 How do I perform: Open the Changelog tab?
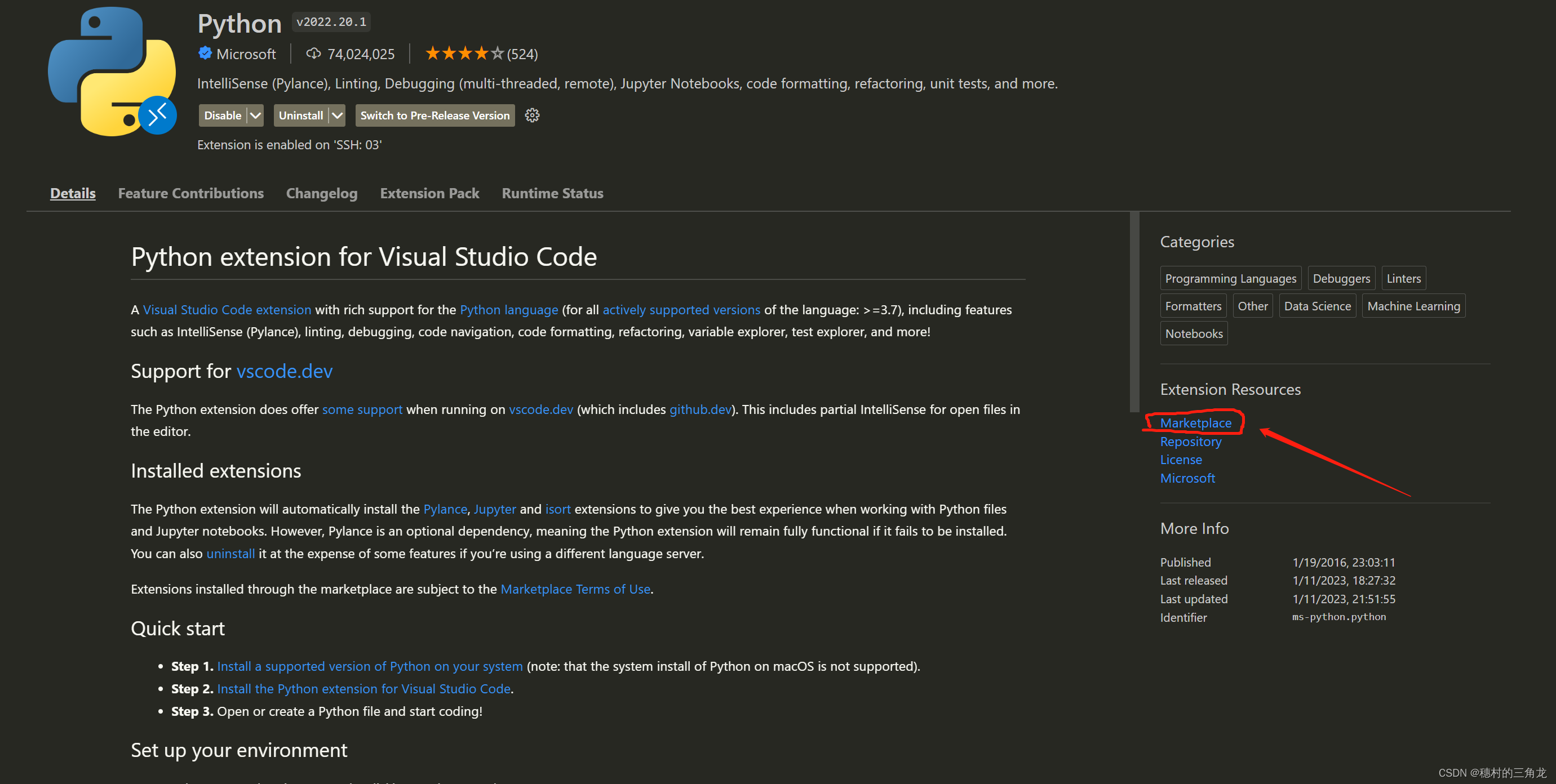coord(322,193)
